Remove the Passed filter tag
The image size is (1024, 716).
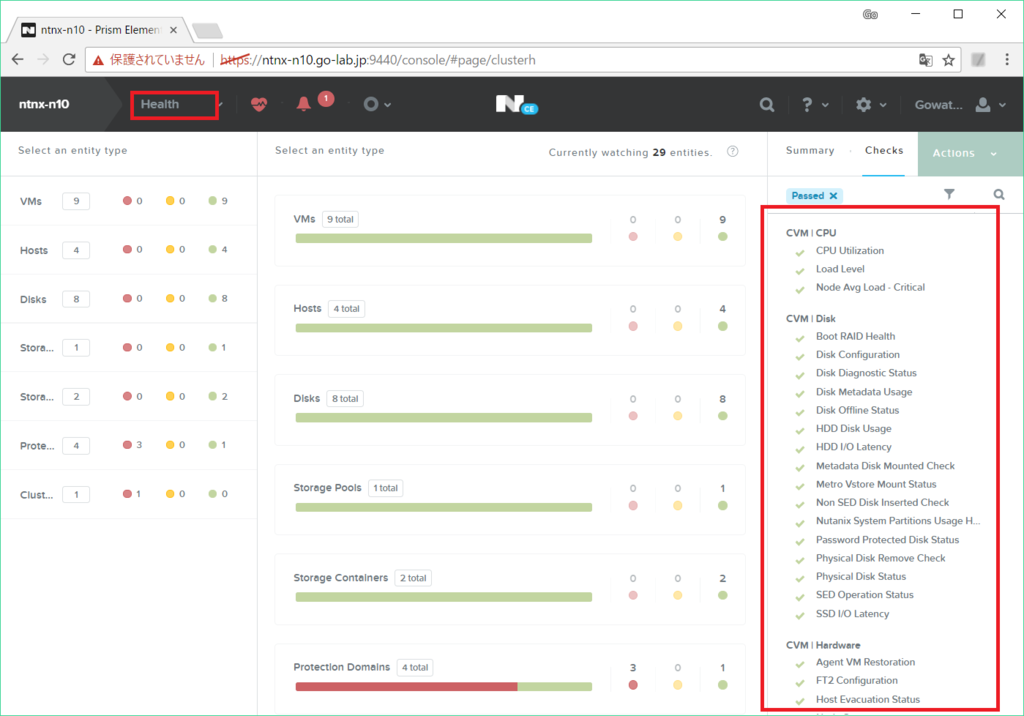click(x=833, y=195)
